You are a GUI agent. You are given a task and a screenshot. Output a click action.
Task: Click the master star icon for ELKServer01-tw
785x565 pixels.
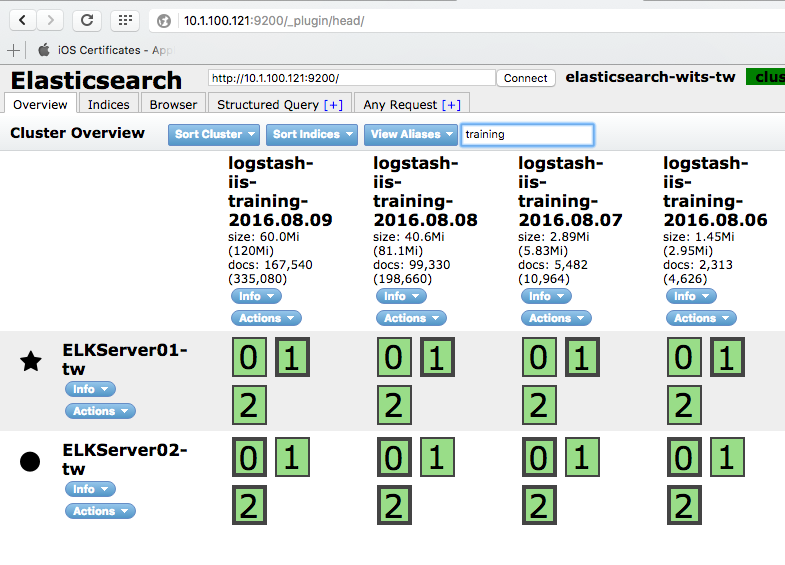click(31, 361)
